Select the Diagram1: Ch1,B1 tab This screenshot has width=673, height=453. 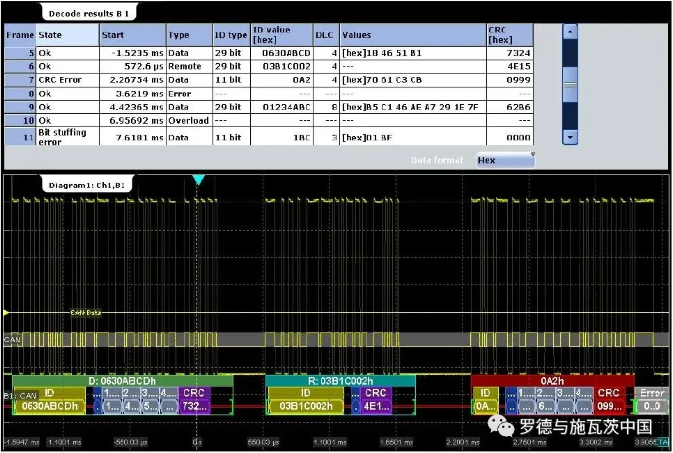coord(88,185)
